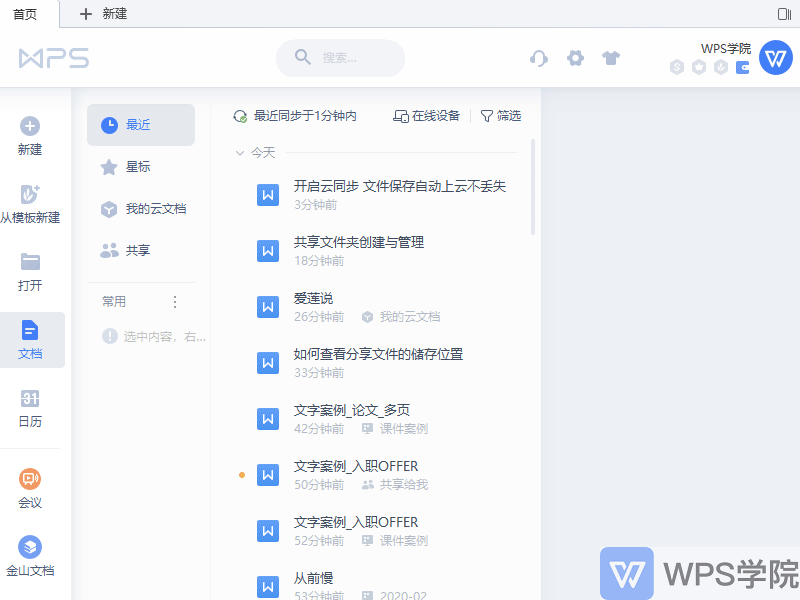Image resolution: width=800 pixels, height=600 pixels.
Task: Click the WPS学院 round user avatar
Action: click(776, 58)
